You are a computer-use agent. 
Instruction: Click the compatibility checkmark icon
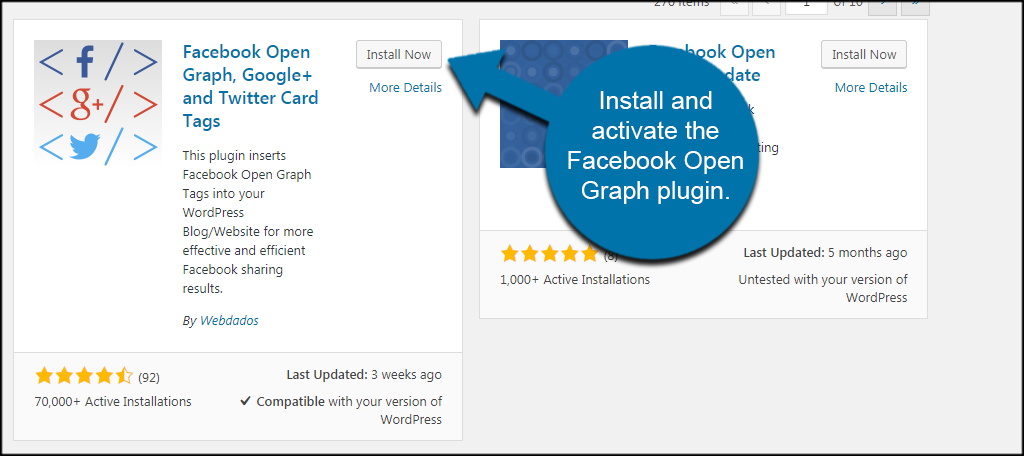[246, 401]
